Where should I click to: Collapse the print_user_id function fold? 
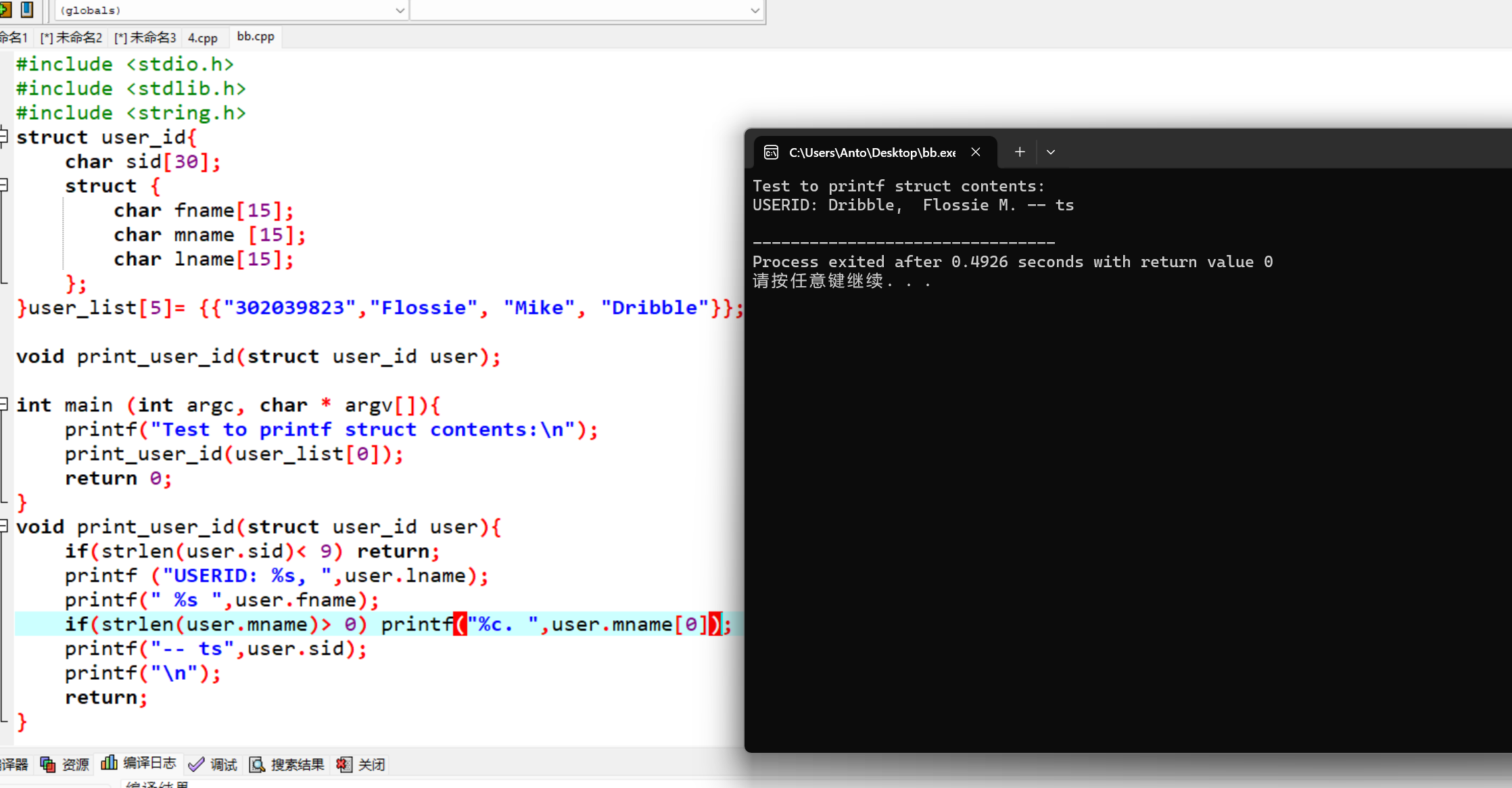[3, 526]
